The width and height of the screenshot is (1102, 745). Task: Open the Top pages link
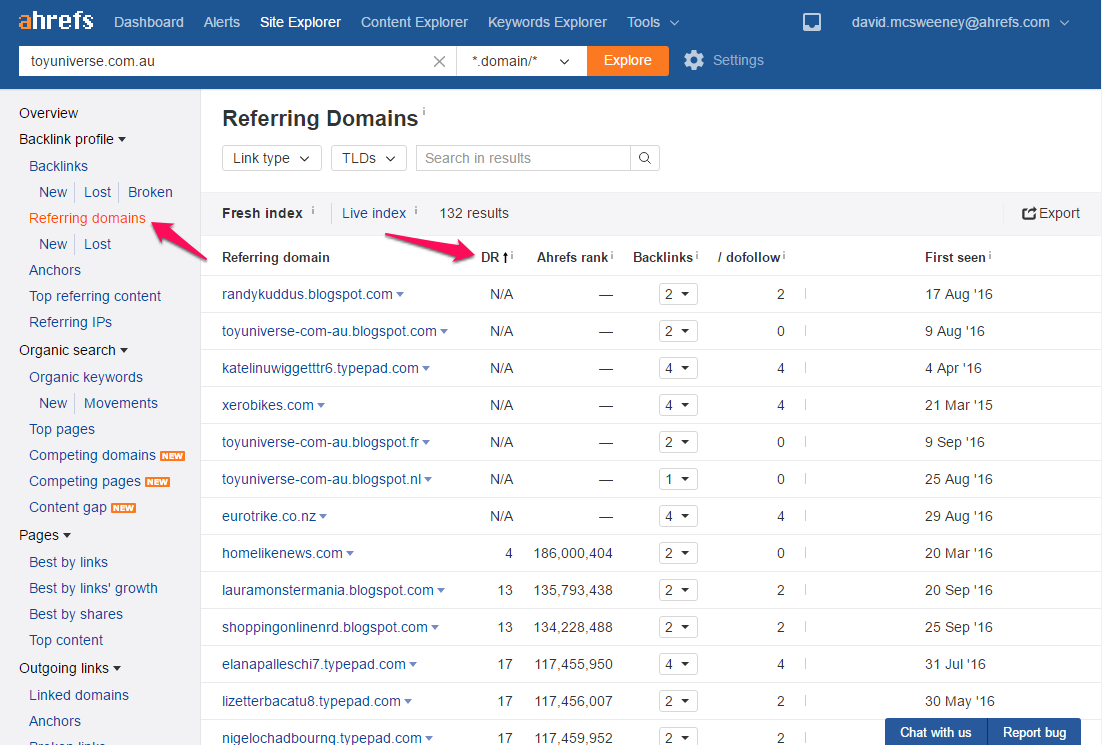tap(62, 429)
